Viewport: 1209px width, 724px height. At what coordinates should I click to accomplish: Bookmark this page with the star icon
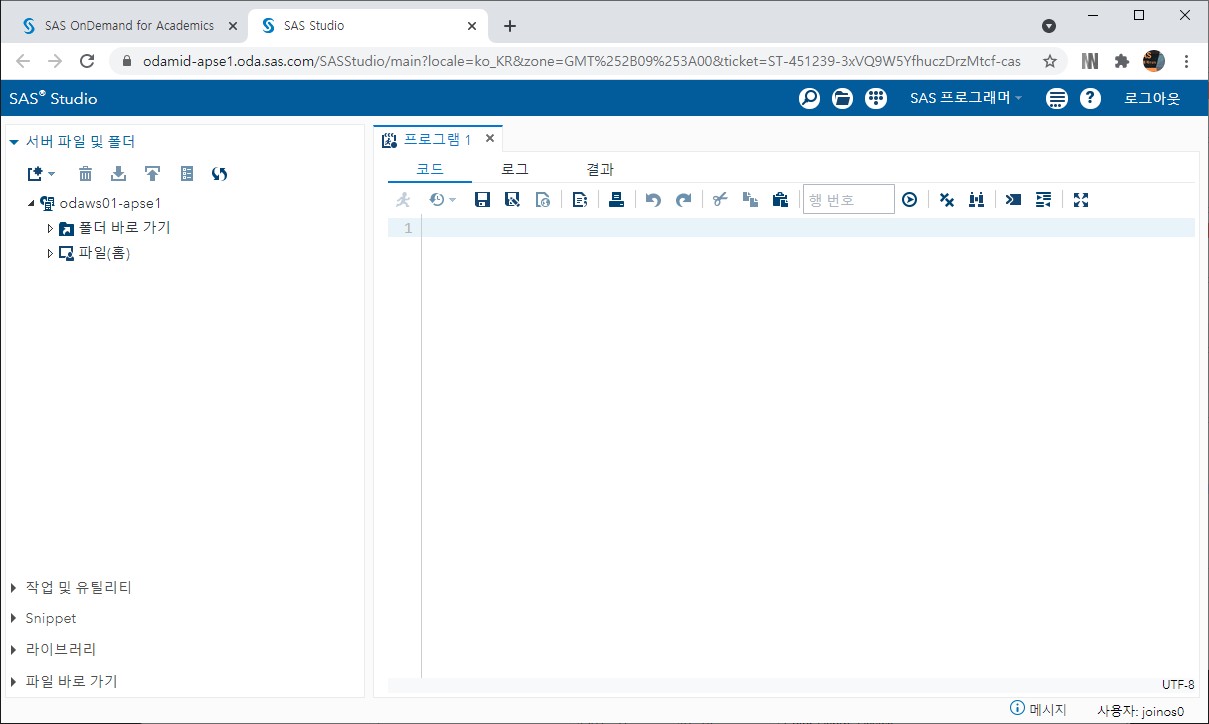[1050, 61]
